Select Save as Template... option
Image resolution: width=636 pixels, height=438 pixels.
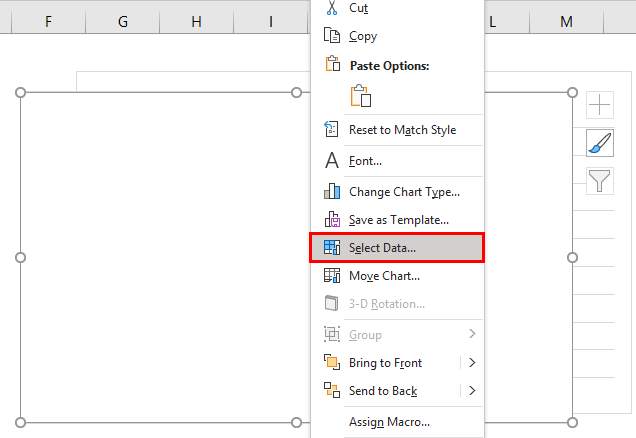(398, 219)
